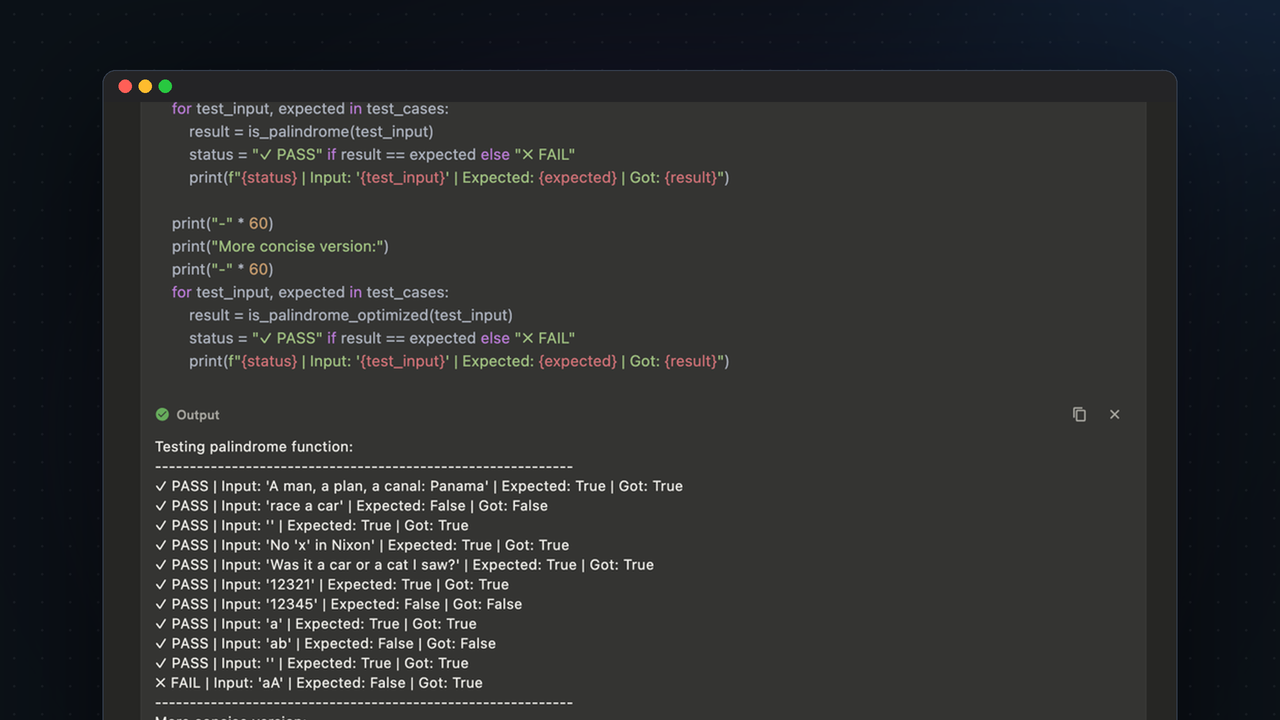Select output row for input '12345'
The height and width of the screenshot is (720, 1280).
(x=338, y=604)
